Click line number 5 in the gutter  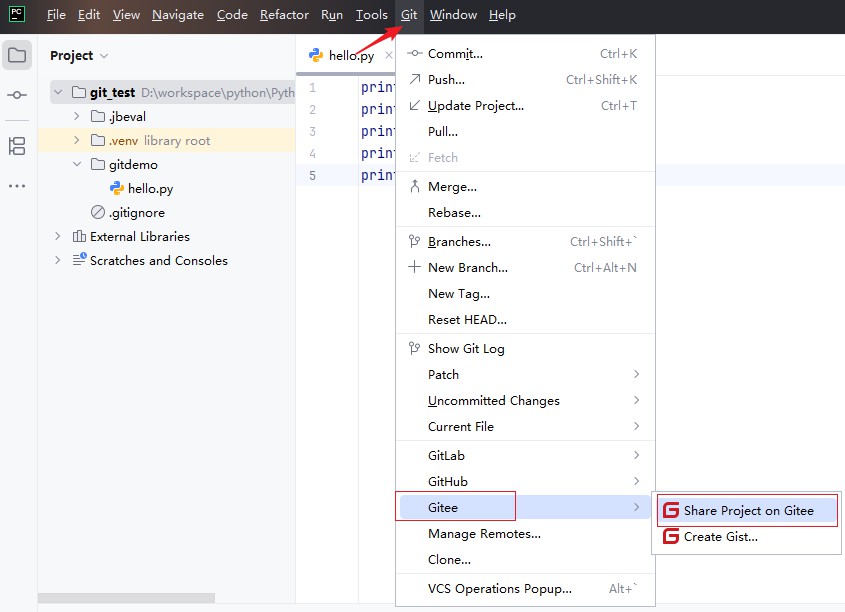[x=313, y=176]
